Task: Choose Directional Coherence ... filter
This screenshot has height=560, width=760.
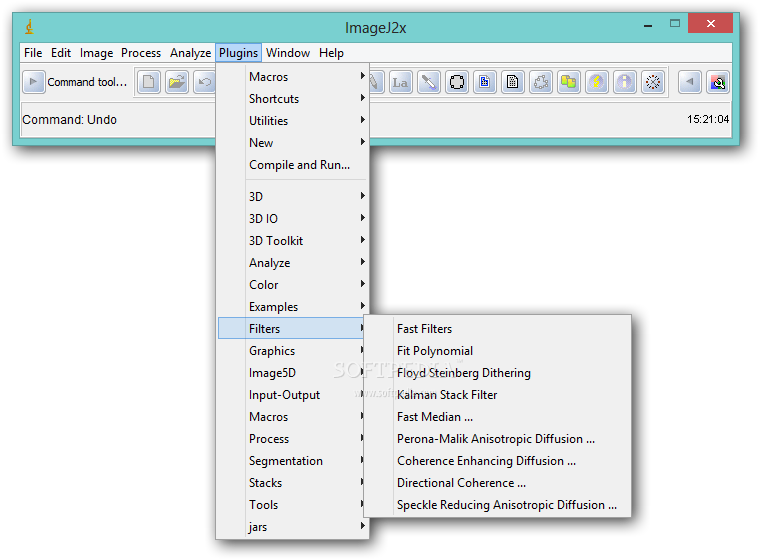Action: pyautogui.click(x=498, y=483)
